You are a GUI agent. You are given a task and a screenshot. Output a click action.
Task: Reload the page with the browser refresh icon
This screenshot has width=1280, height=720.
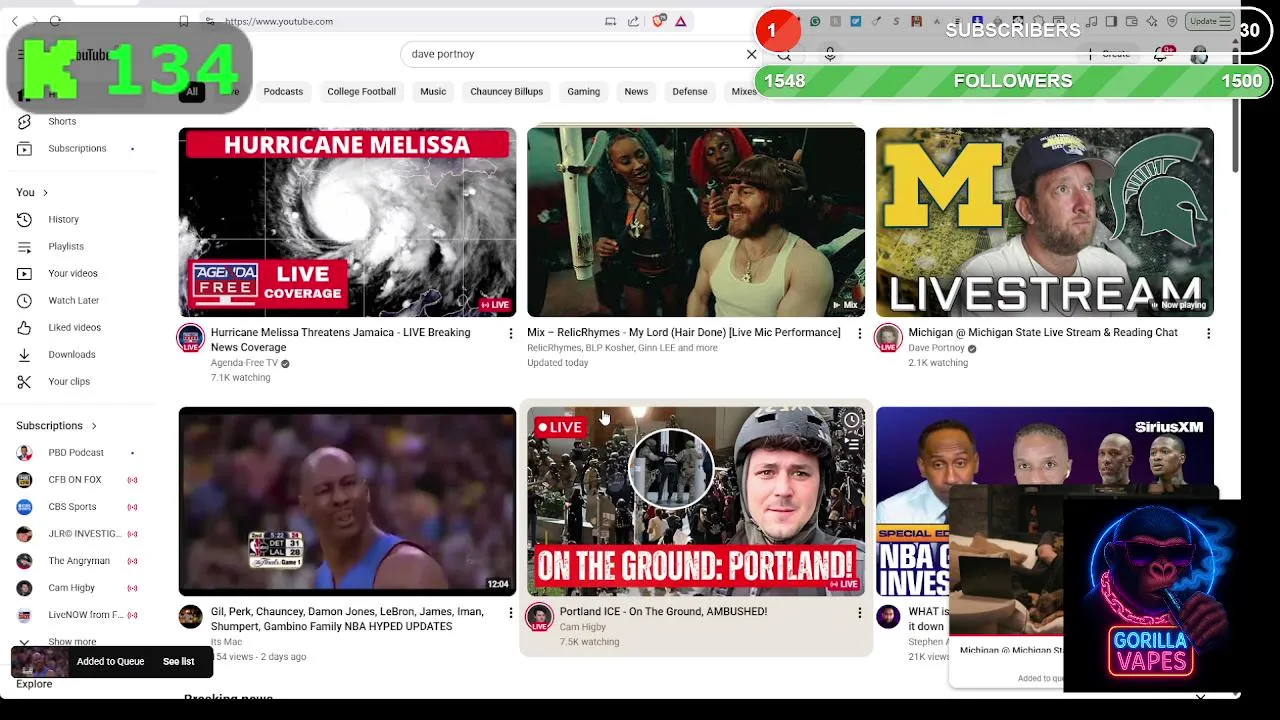(55, 21)
